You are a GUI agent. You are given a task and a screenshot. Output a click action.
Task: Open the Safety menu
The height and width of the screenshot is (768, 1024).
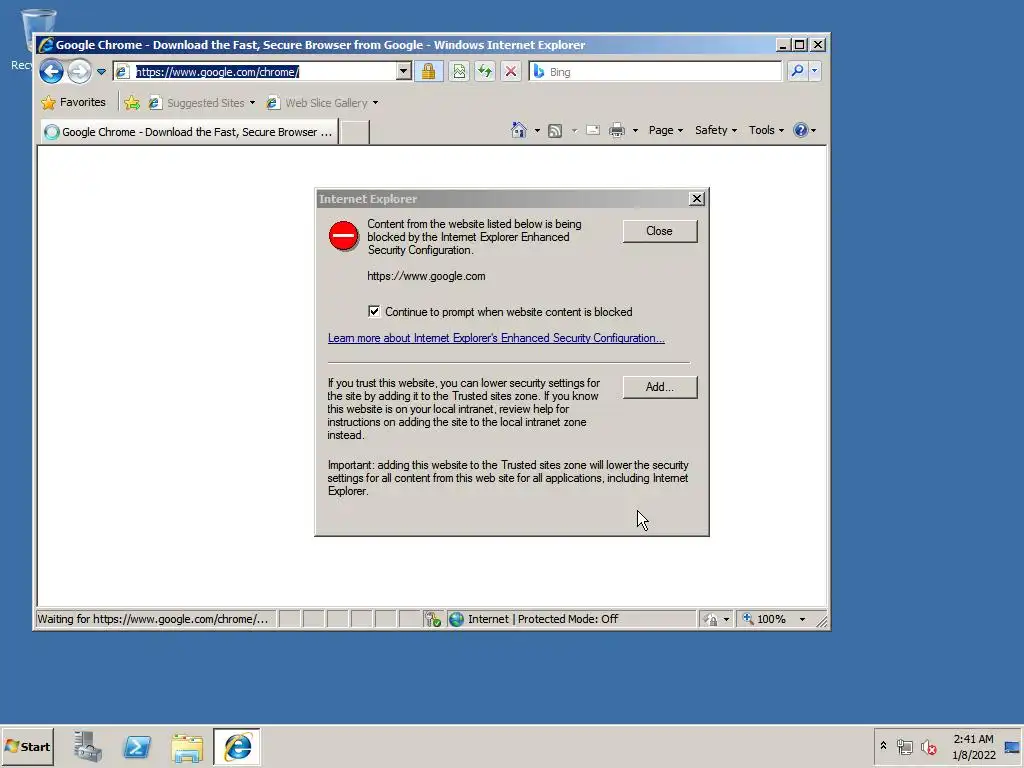click(x=716, y=130)
